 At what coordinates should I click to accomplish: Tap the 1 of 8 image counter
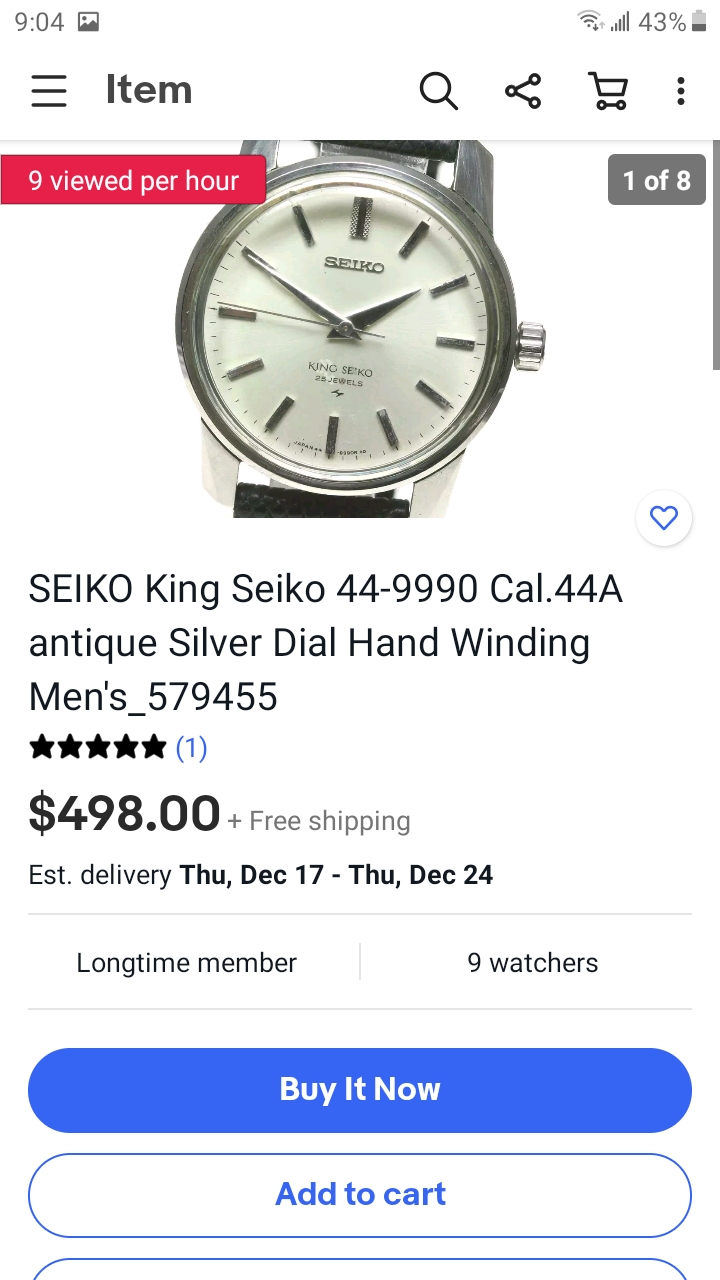pyautogui.click(x=657, y=180)
